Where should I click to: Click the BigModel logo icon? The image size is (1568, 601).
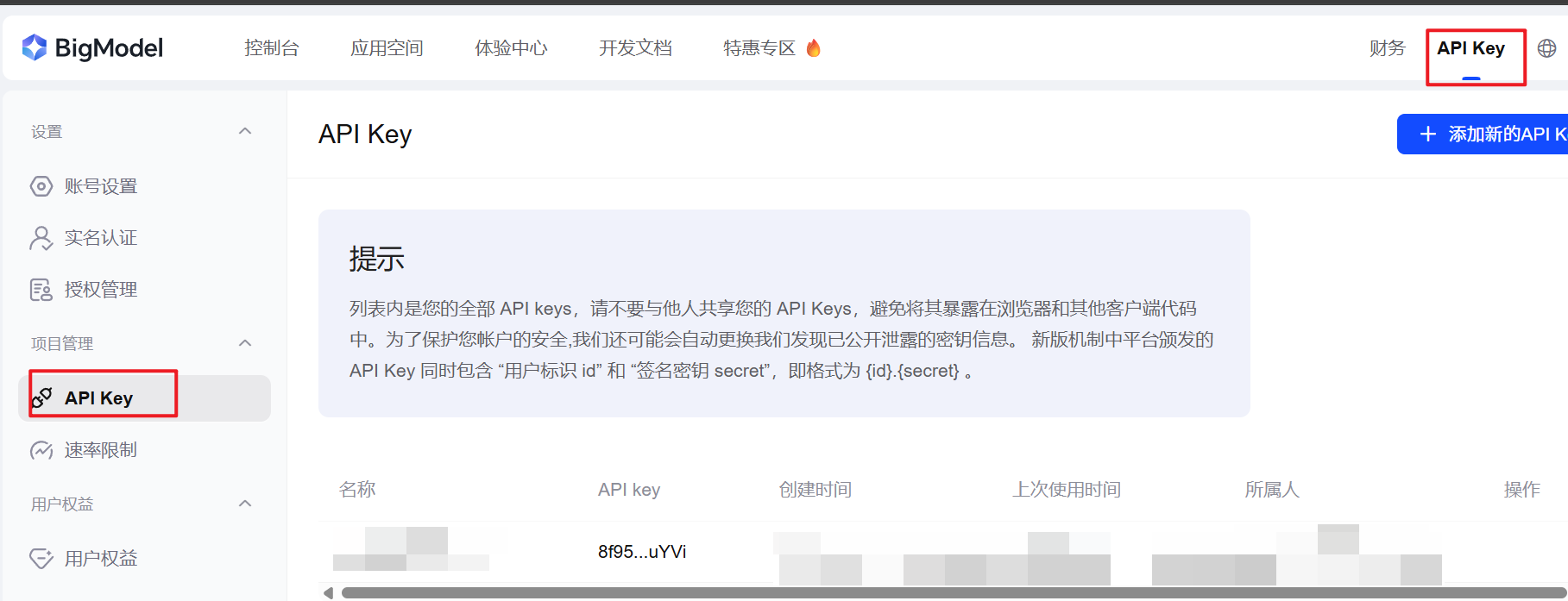pos(35,47)
